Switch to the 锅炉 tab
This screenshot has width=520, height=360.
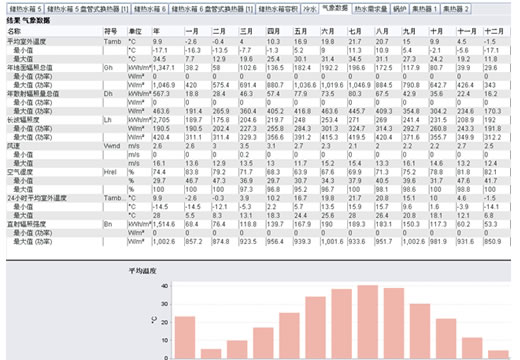click(400, 9)
